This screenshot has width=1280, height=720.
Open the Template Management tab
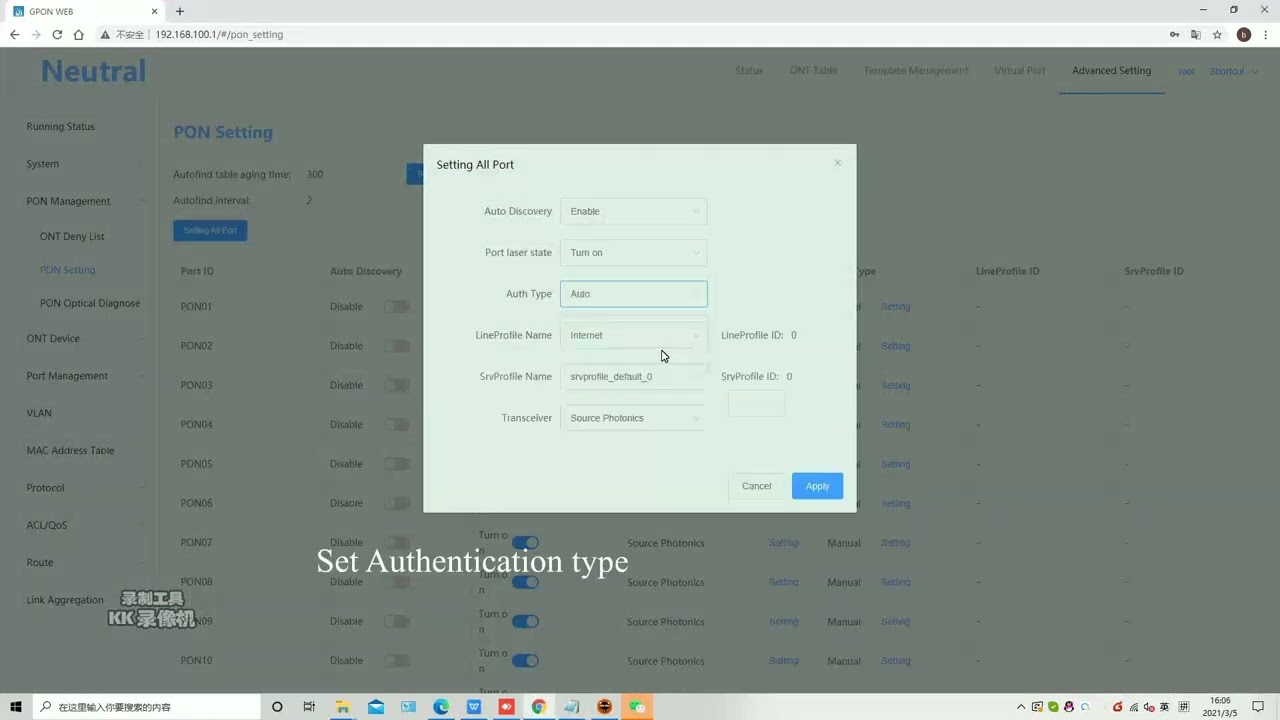[916, 71]
